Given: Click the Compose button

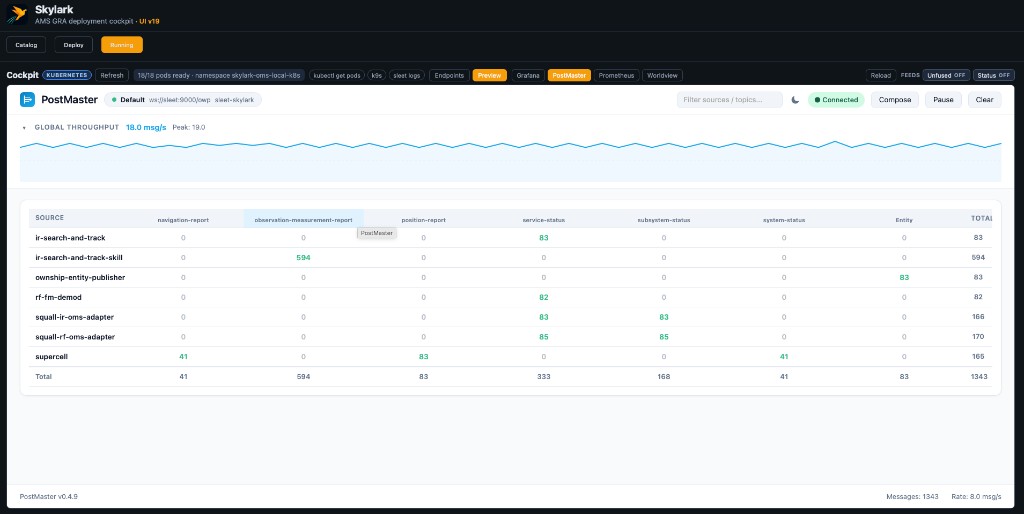Looking at the screenshot, I should [x=895, y=100].
